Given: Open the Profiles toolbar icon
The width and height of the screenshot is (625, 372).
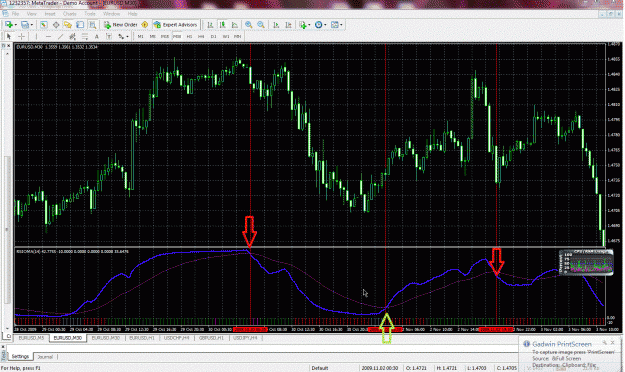Looking at the screenshot, I should (25, 25).
